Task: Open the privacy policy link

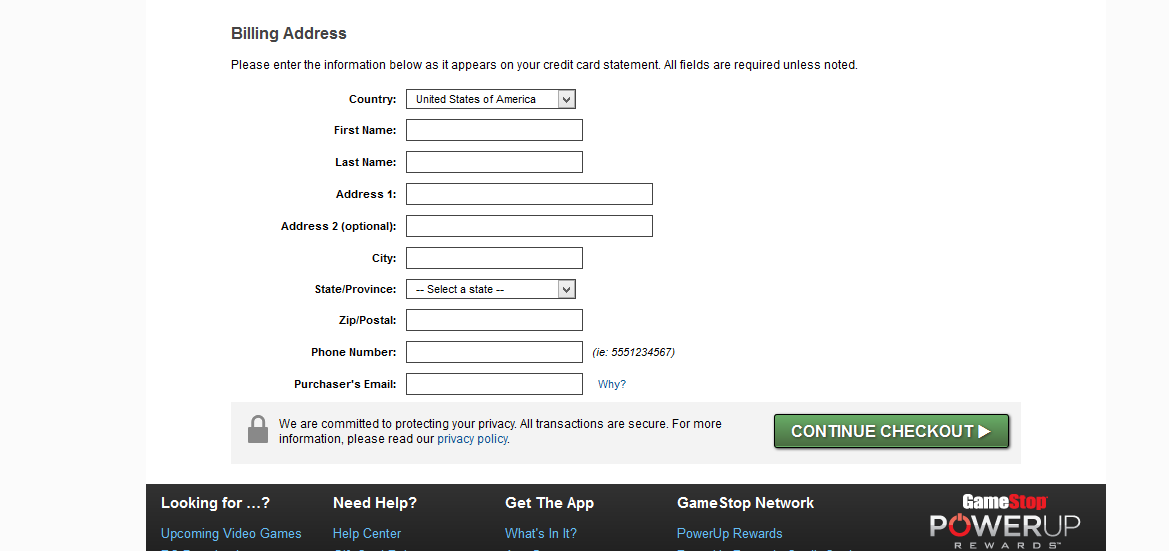Action: pyautogui.click(x=472, y=439)
